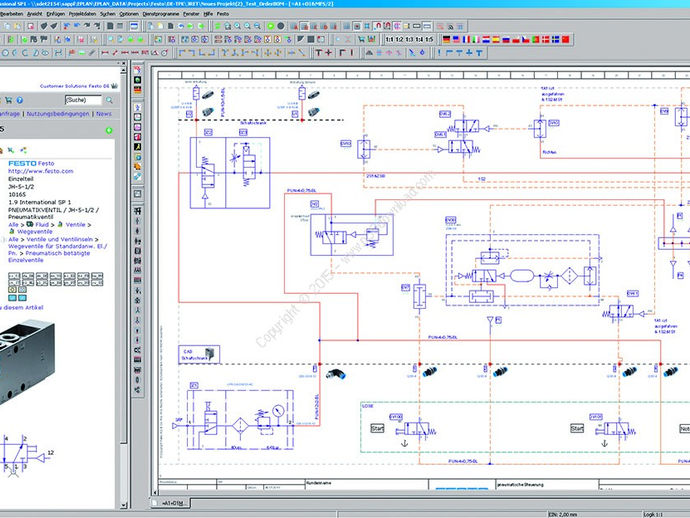Set scale to 1:4
Viewport: 690px width, 518px height.
click(419, 40)
